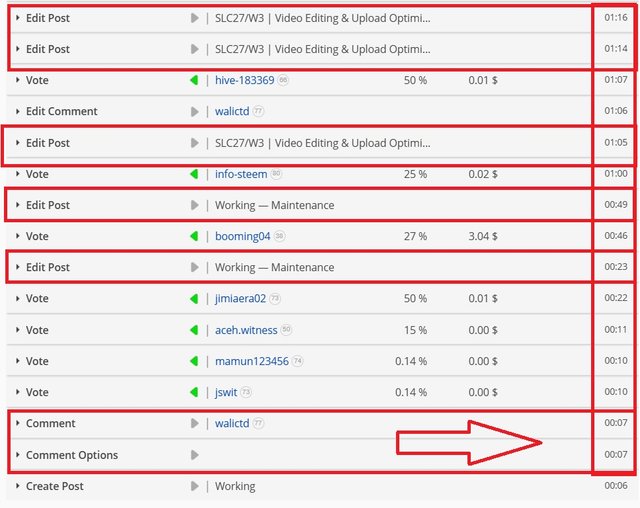Click green arrow icon beside aceh.witness

(x=194, y=330)
